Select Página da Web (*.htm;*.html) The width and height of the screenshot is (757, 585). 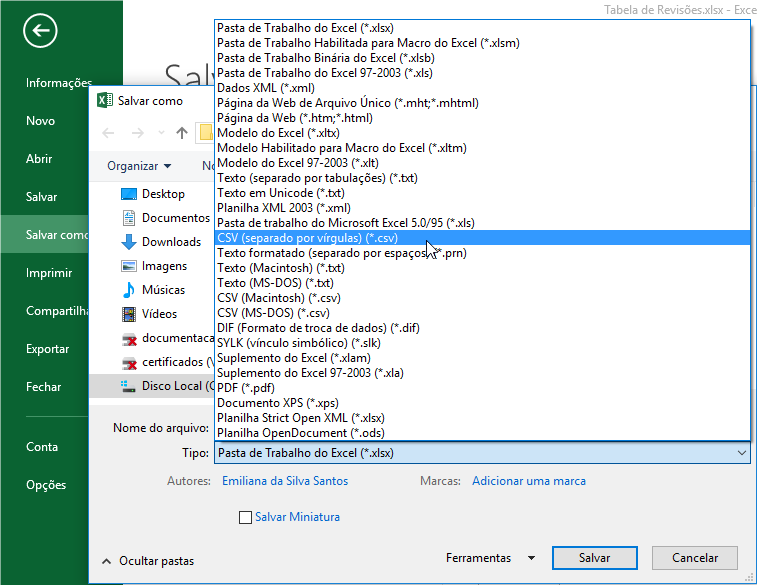(482, 118)
